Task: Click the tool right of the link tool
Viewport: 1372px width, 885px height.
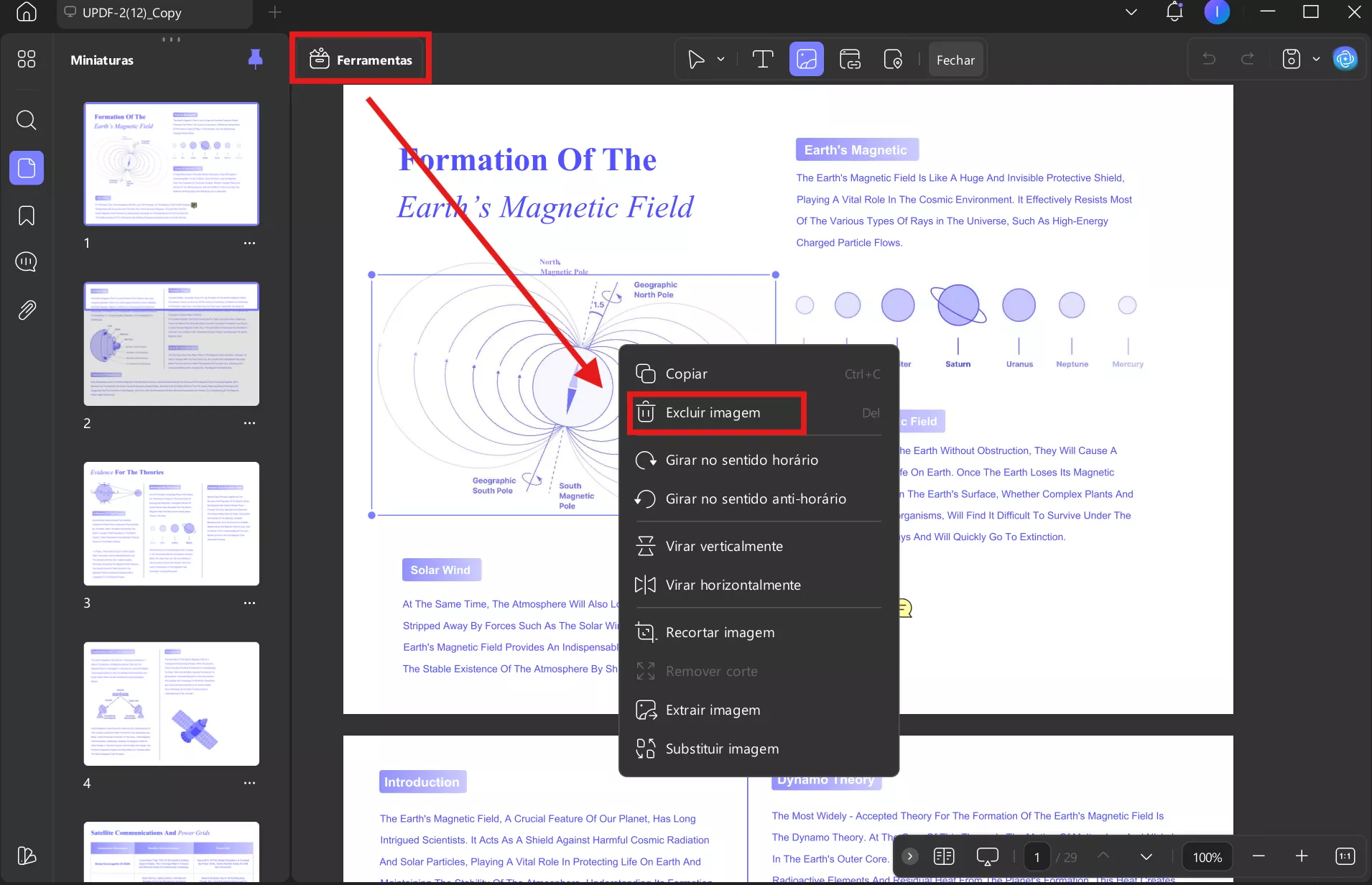Action: pos(893,60)
